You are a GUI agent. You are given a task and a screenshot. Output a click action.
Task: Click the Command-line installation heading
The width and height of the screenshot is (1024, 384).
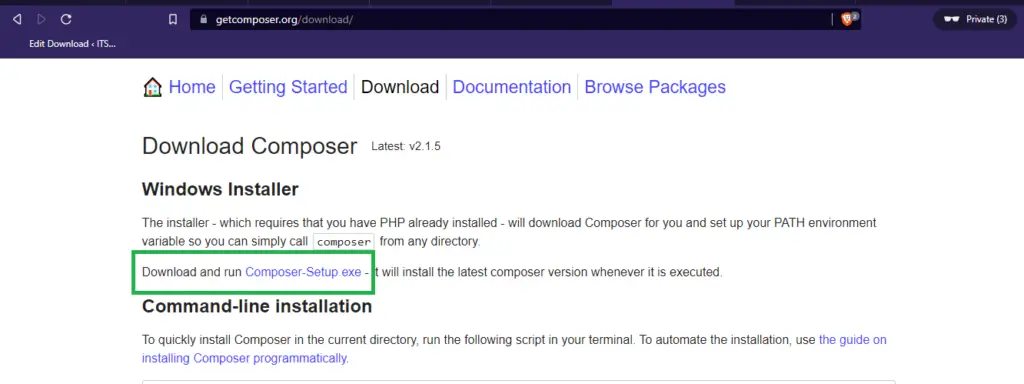click(x=257, y=306)
